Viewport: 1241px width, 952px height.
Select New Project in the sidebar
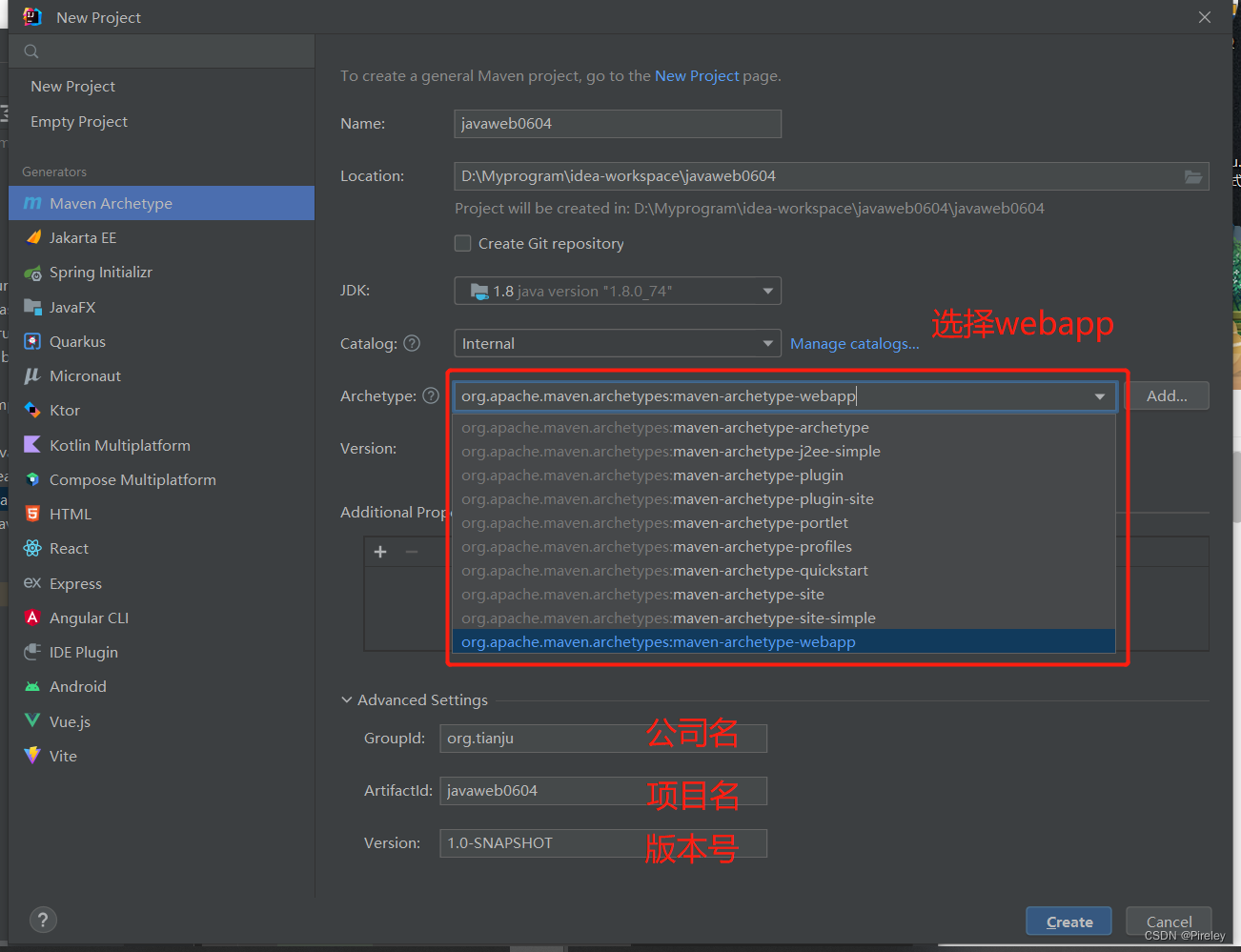pos(72,86)
